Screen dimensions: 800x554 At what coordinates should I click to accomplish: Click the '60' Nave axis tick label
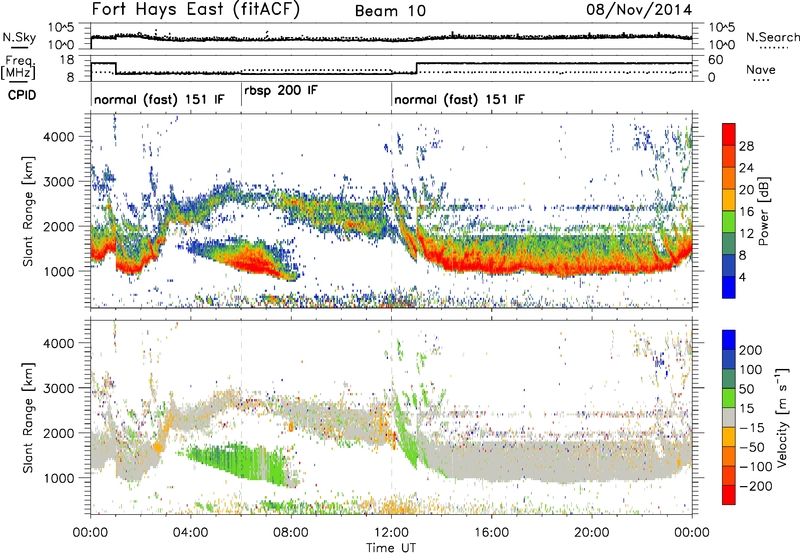pyautogui.click(x=716, y=60)
